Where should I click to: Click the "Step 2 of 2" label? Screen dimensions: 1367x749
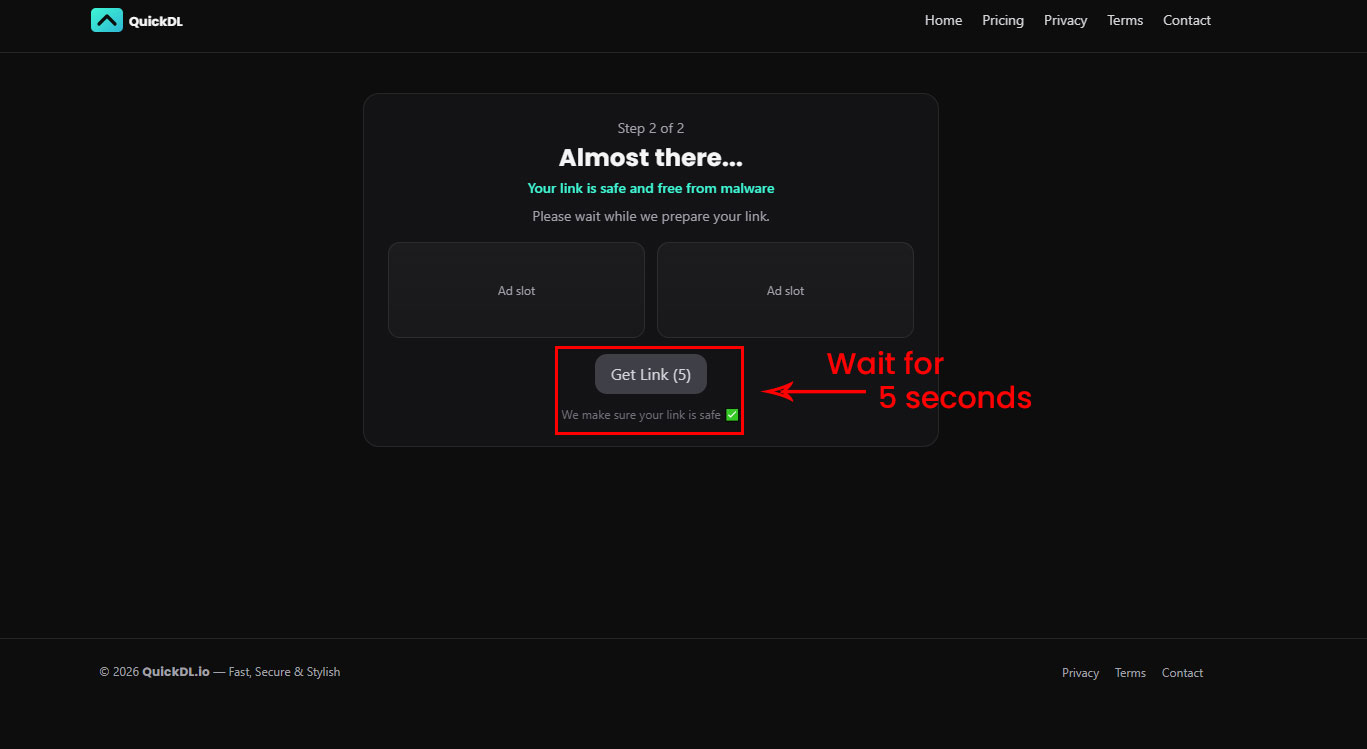pyautogui.click(x=650, y=128)
